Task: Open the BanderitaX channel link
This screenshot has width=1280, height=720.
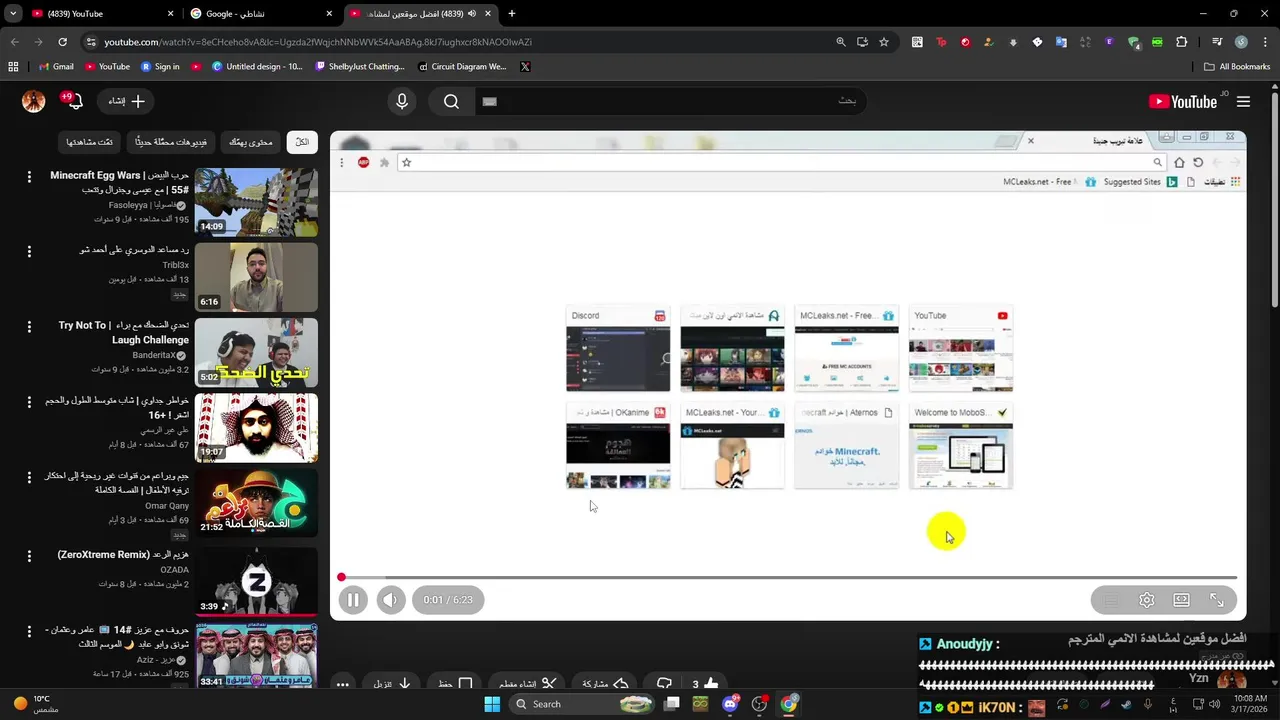Action: pos(154,355)
